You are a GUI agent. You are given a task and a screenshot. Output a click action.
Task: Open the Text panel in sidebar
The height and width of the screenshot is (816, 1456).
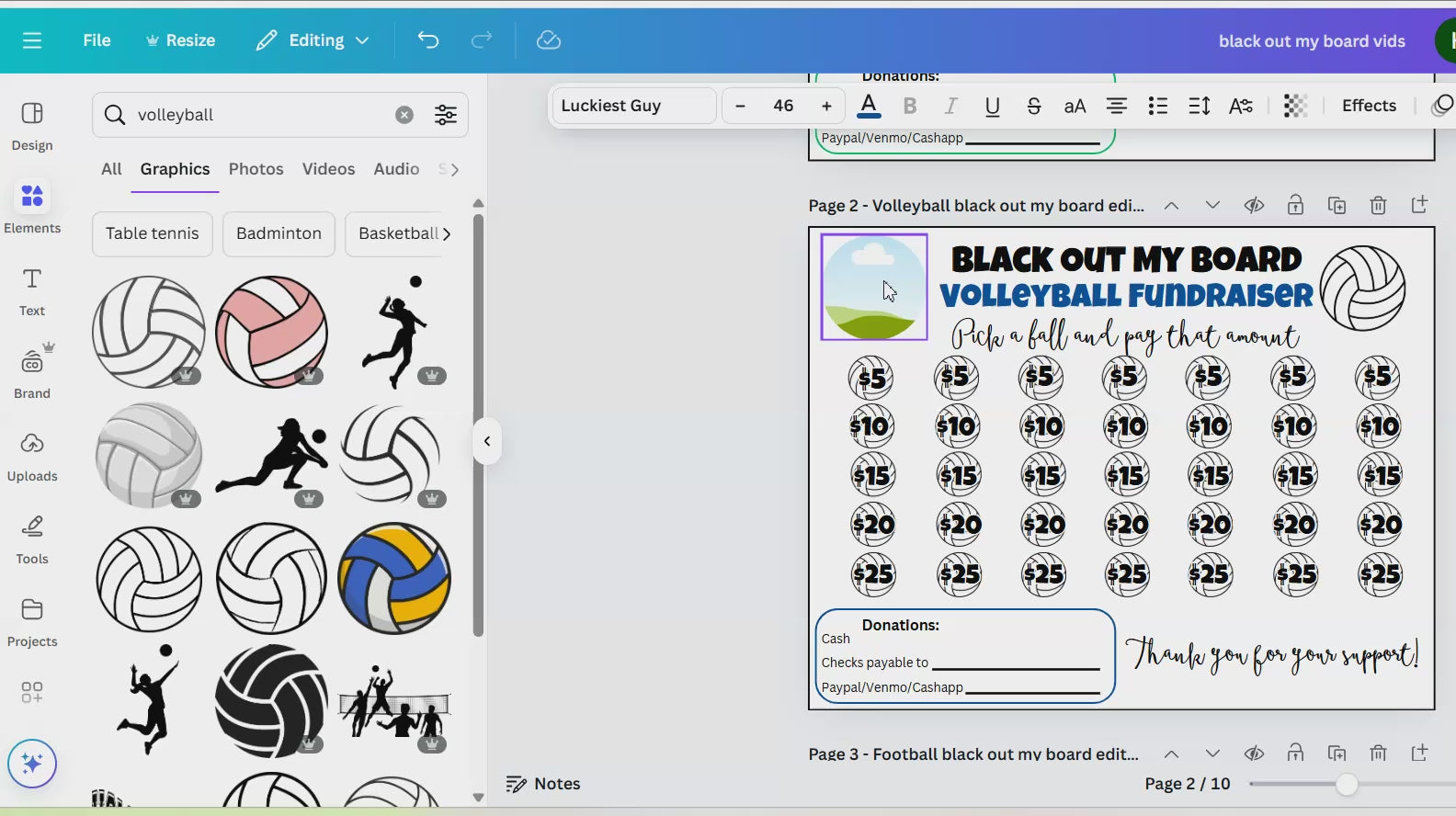(x=32, y=291)
